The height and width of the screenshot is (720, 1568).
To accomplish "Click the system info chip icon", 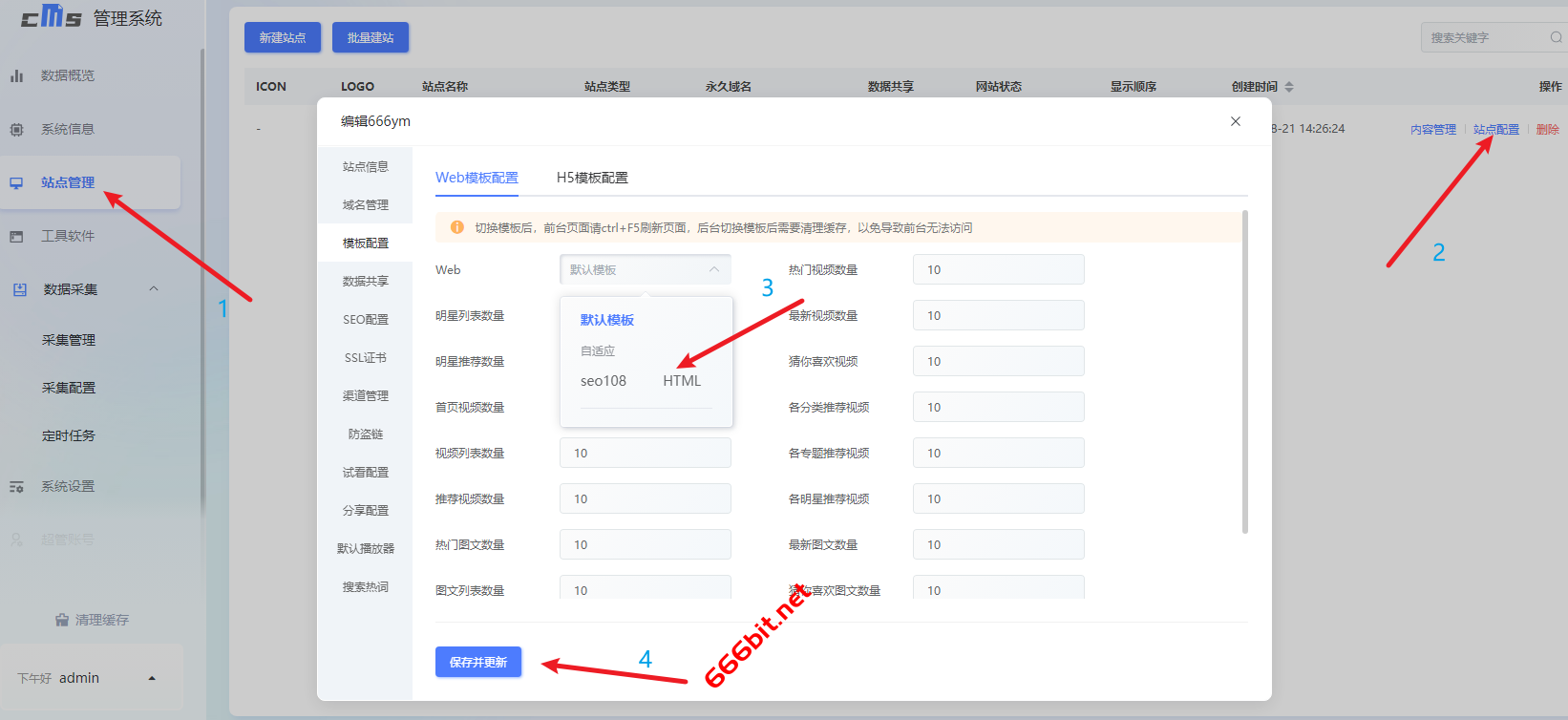I will 16,129.
